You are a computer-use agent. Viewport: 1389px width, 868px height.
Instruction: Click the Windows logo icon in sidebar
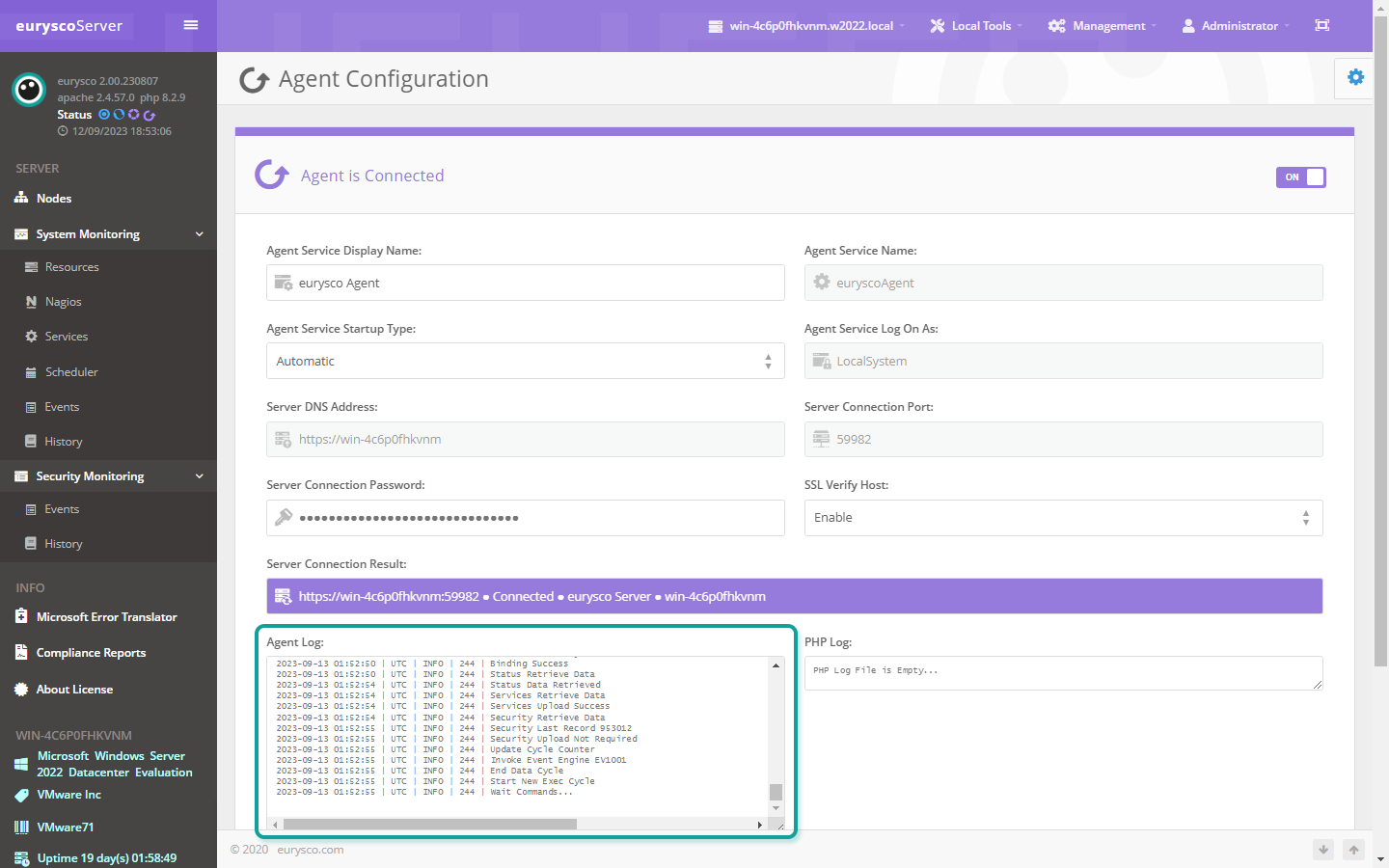click(x=21, y=765)
